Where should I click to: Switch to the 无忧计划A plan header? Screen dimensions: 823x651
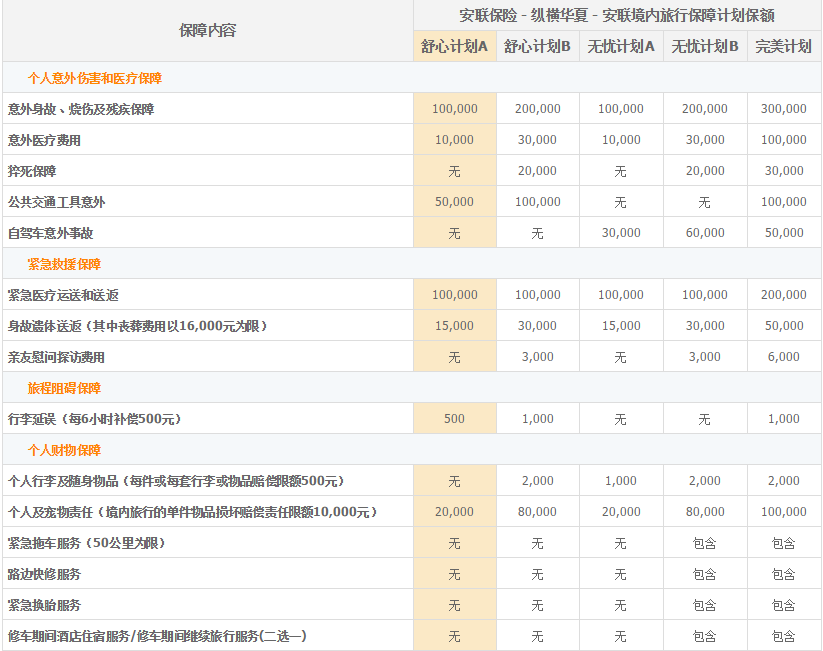pos(621,46)
